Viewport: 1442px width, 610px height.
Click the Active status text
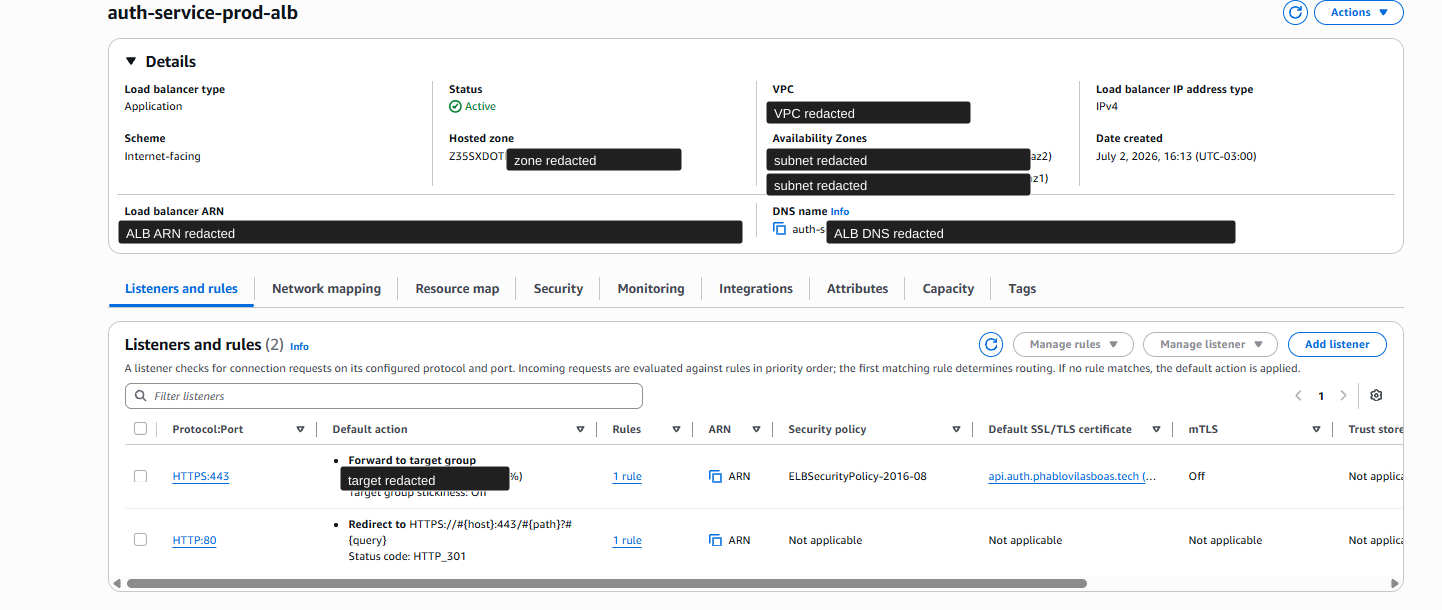(x=480, y=106)
